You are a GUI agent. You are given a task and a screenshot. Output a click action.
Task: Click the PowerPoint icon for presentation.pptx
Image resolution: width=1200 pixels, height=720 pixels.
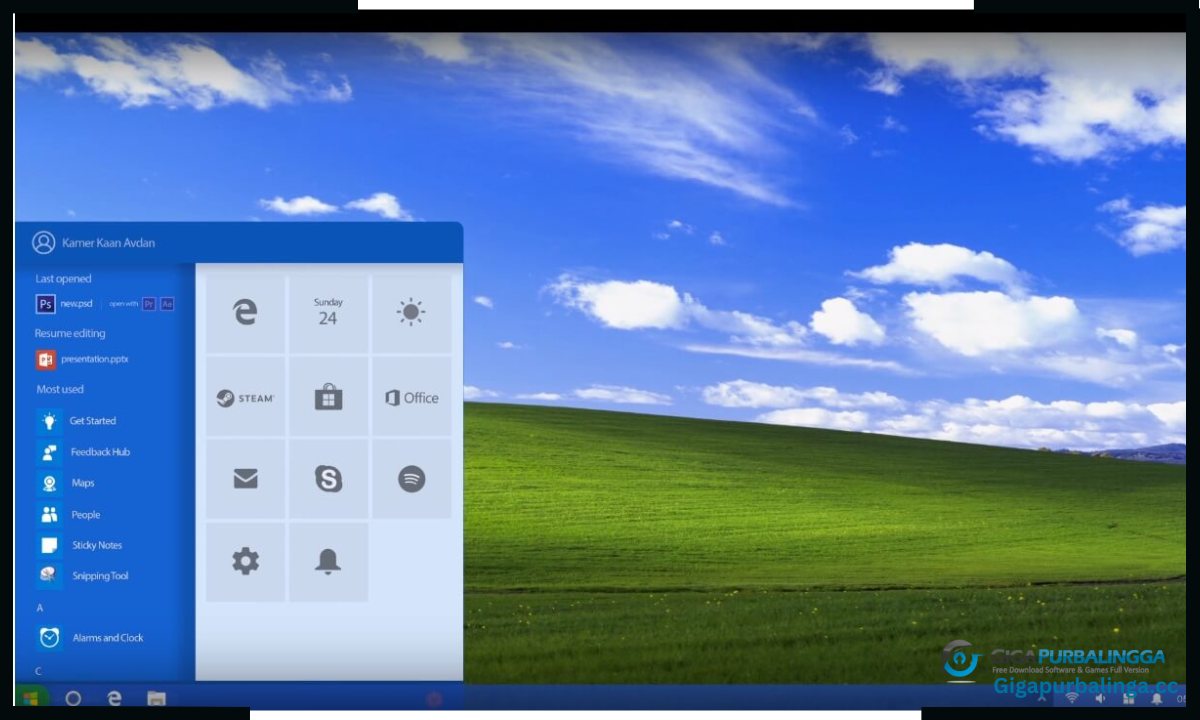pos(45,359)
